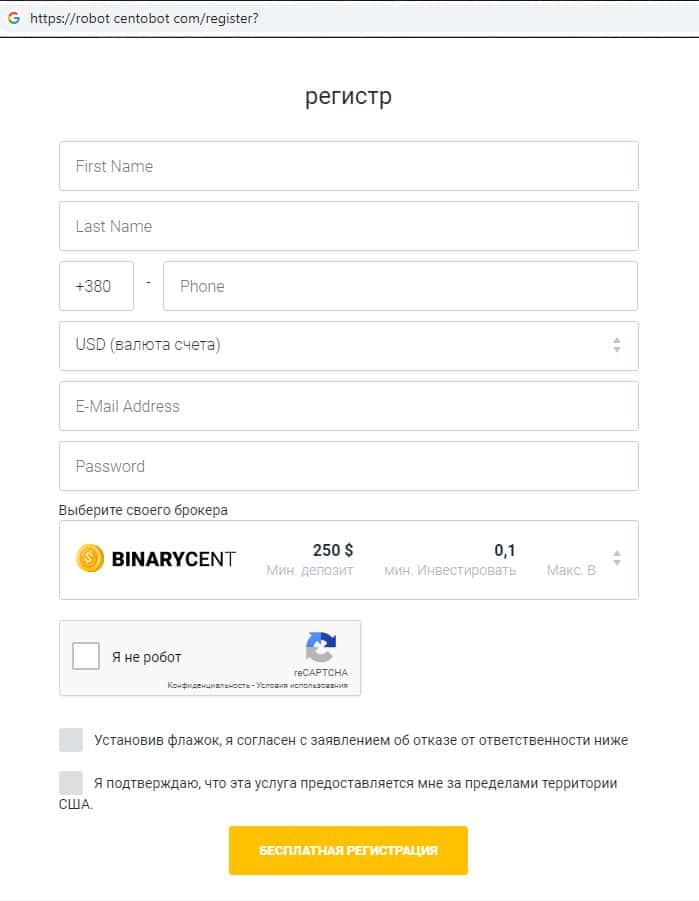The image size is (699, 901).
Task: Open reCAPTCHA "Конфиденциальность" link
Action: (198, 686)
